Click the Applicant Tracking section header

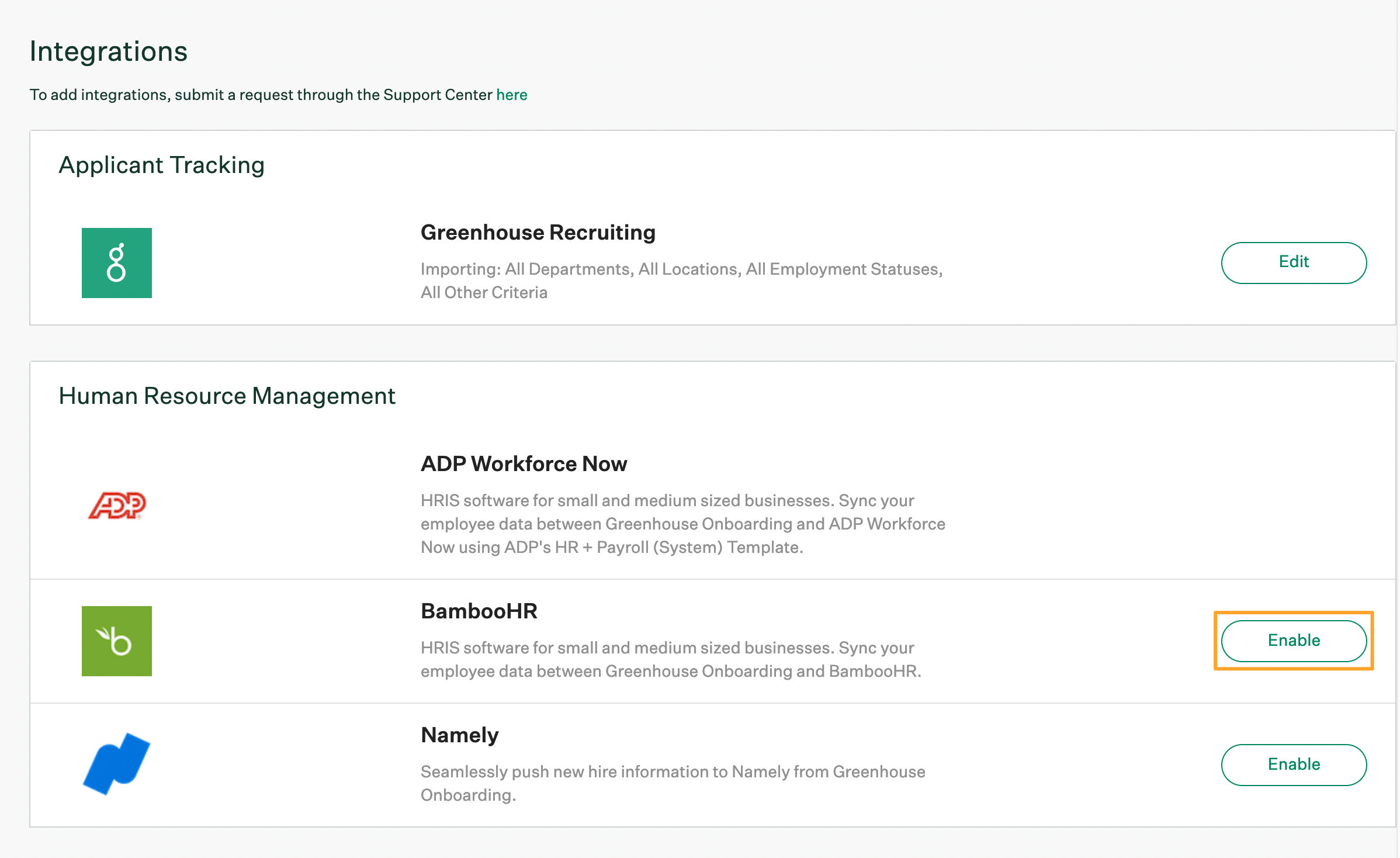click(161, 165)
